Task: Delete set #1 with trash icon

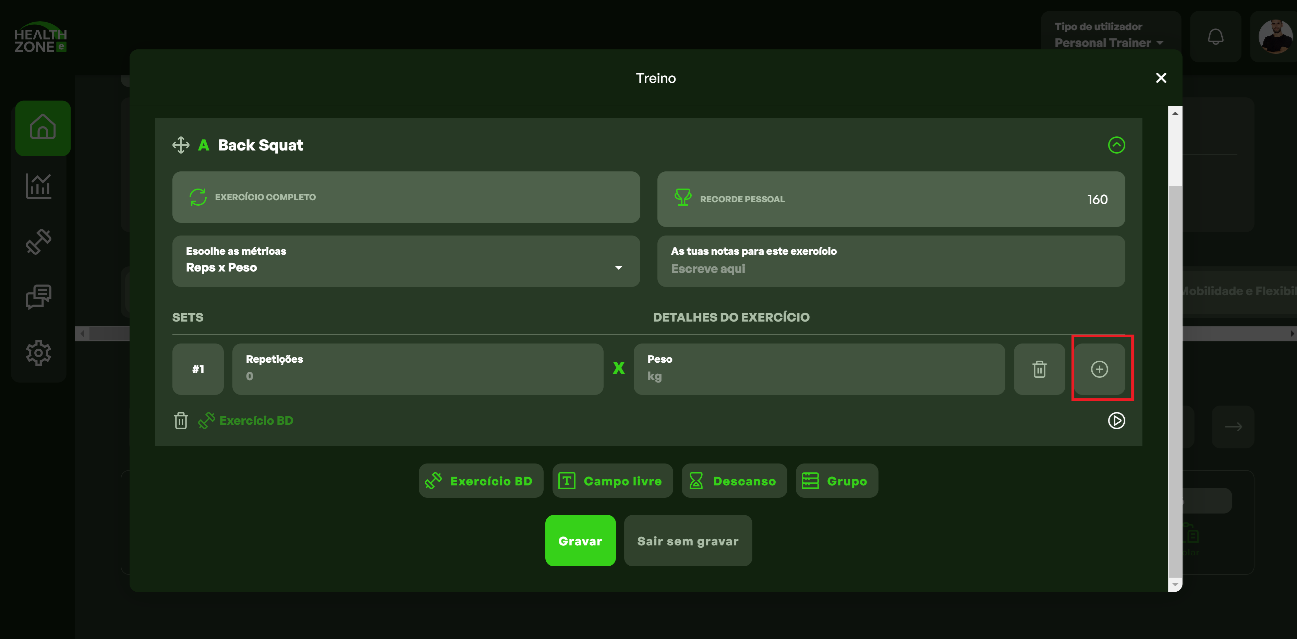Action: pyautogui.click(x=1040, y=369)
